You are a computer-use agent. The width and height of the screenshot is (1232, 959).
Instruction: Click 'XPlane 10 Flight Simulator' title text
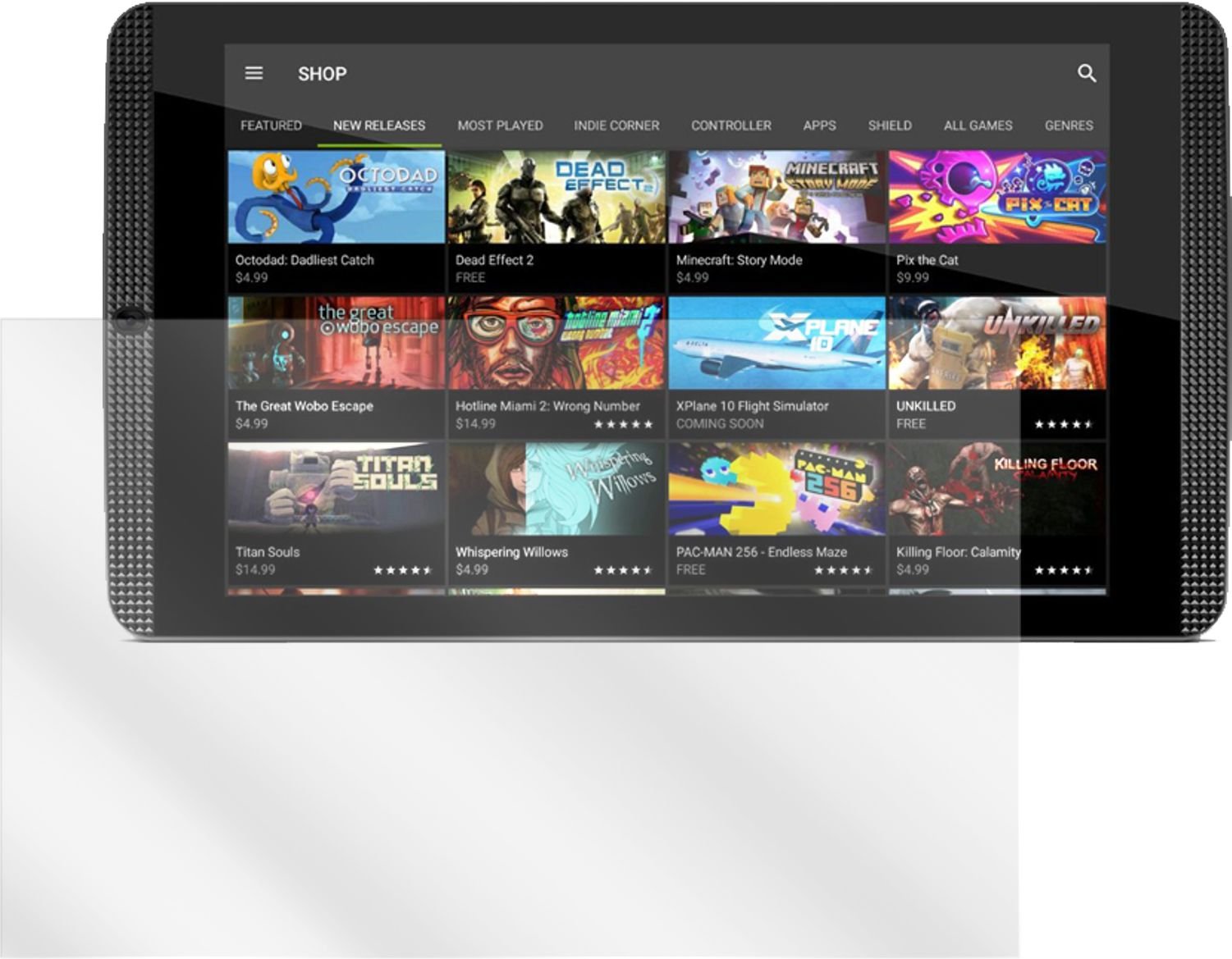[752, 406]
